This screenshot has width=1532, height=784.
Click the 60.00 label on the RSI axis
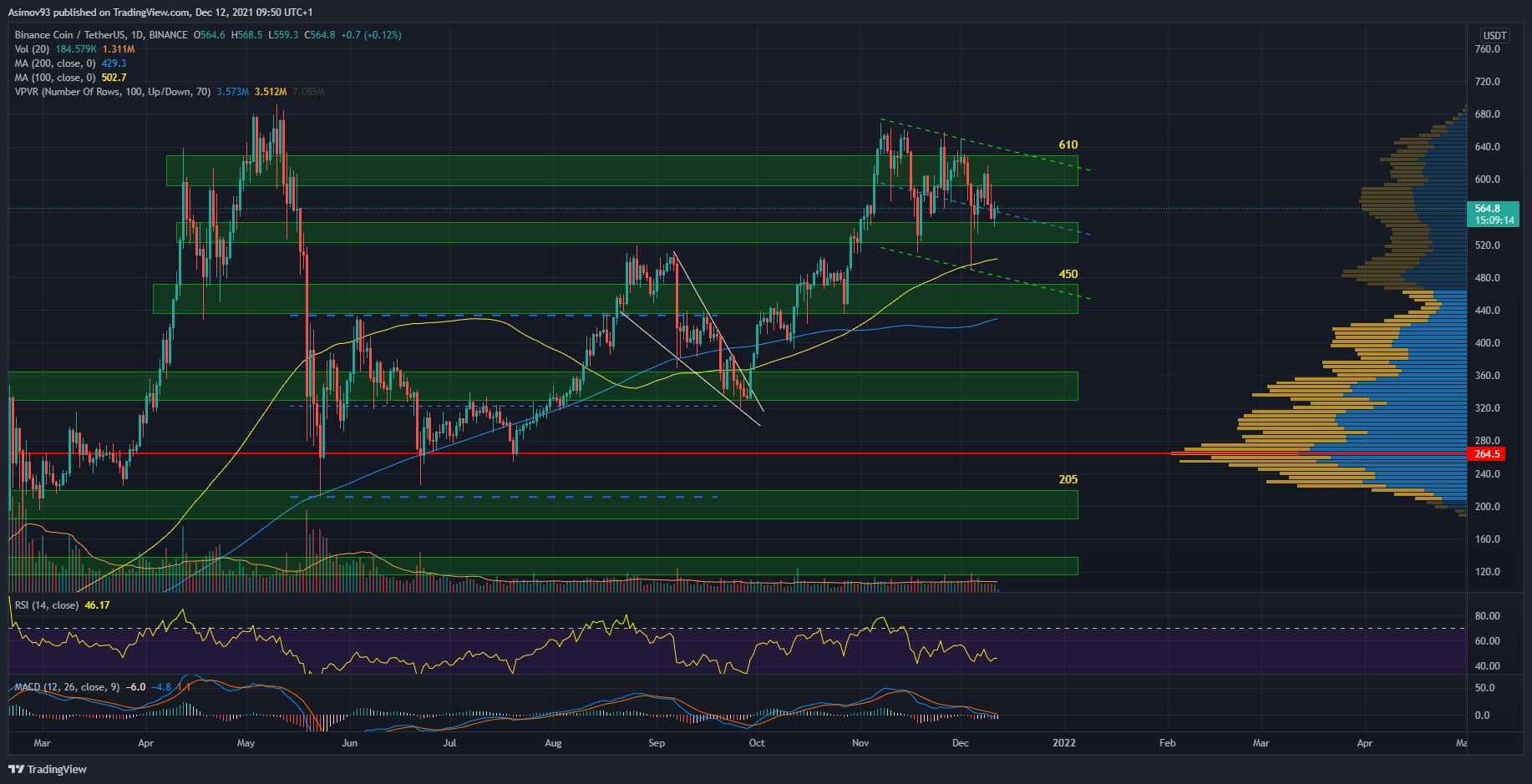1489,641
